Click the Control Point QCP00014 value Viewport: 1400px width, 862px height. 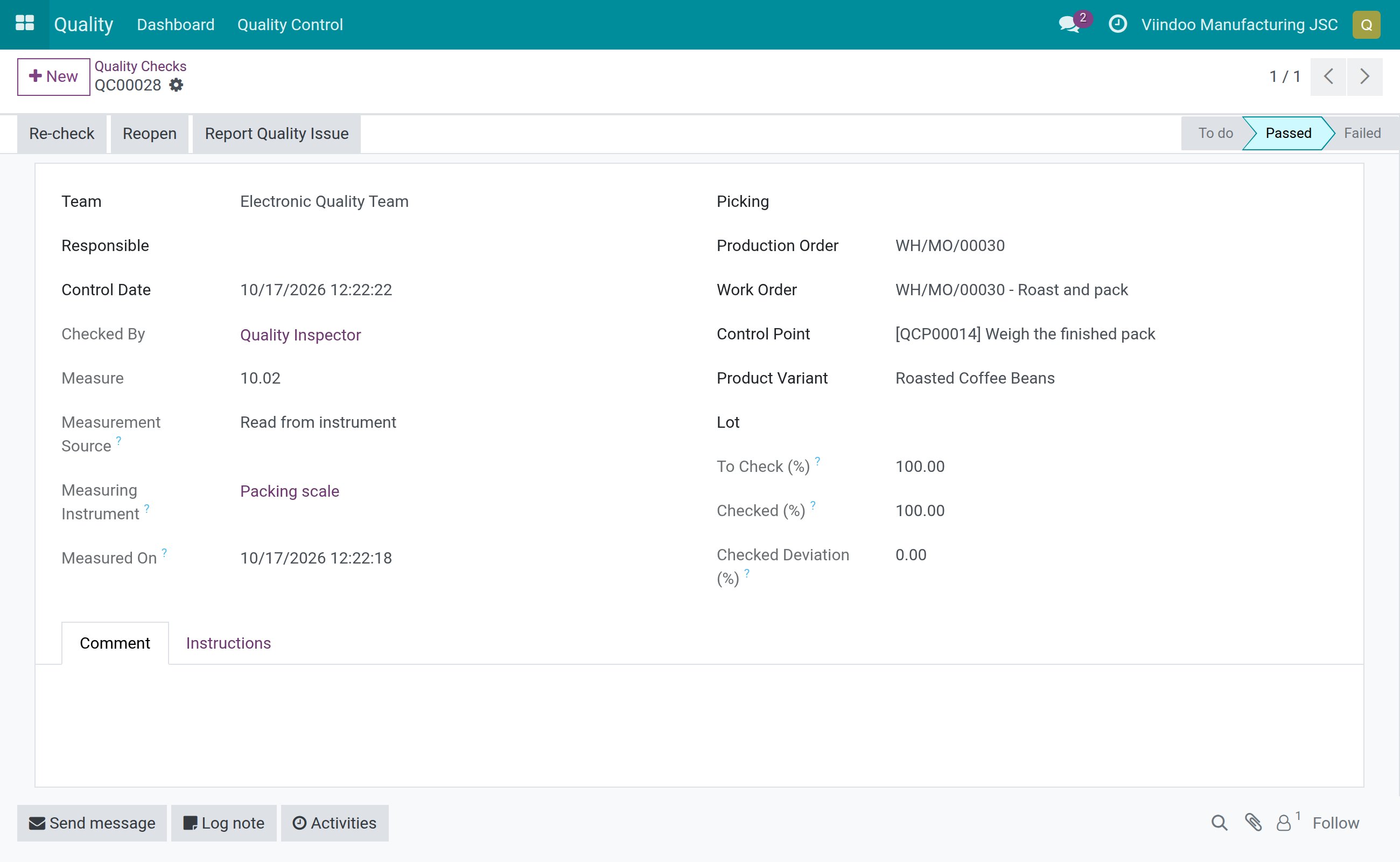coord(1025,334)
